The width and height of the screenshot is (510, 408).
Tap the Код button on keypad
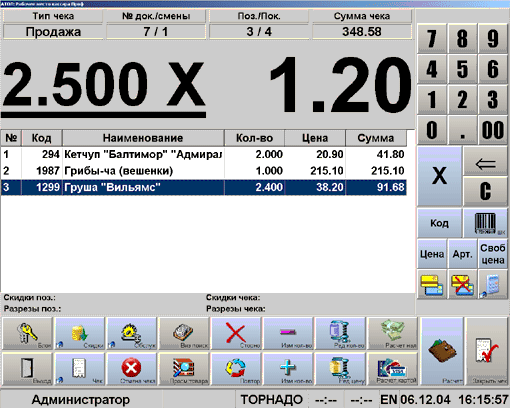coord(439,223)
